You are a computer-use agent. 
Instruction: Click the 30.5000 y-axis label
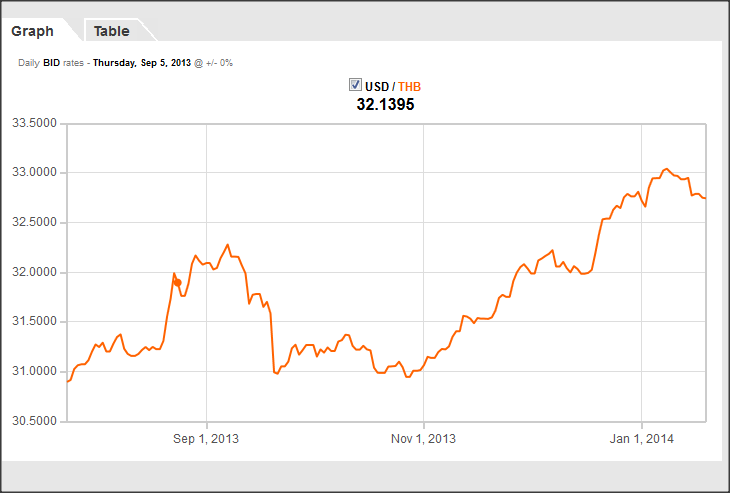[x=33, y=420]
